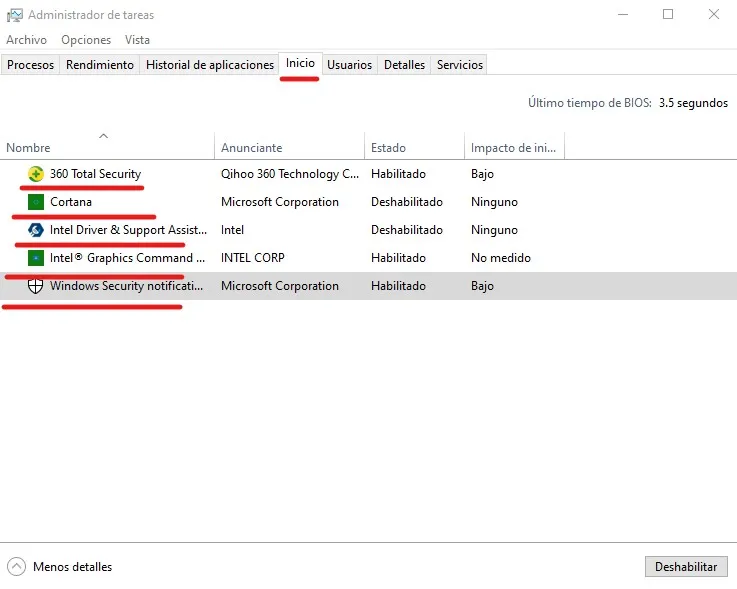Screen dimensions: 737x589
Task: Click the INTEL CORP publisher cell
Action: [x=252, y=258]
